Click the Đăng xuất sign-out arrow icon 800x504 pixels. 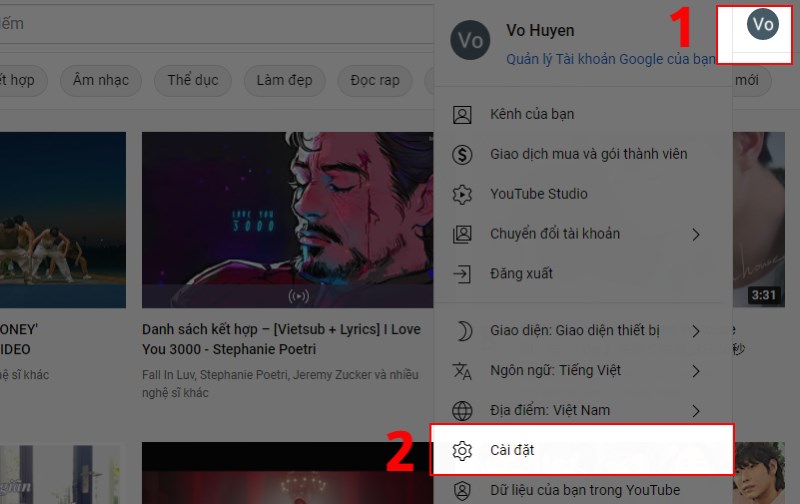point(462,274)
